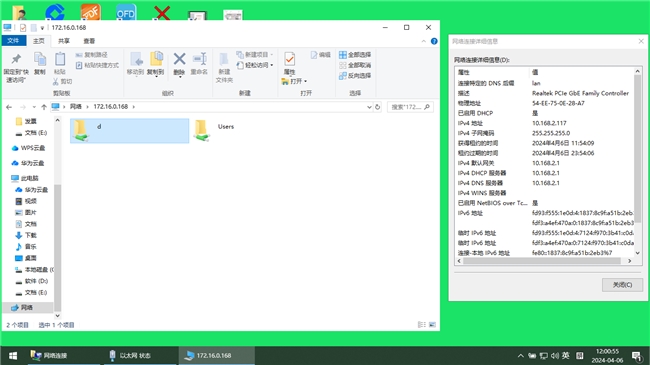Click Select all (全部选择) in ribbon
The height and width of the screenshot is (365, 650).
(355, 55)
